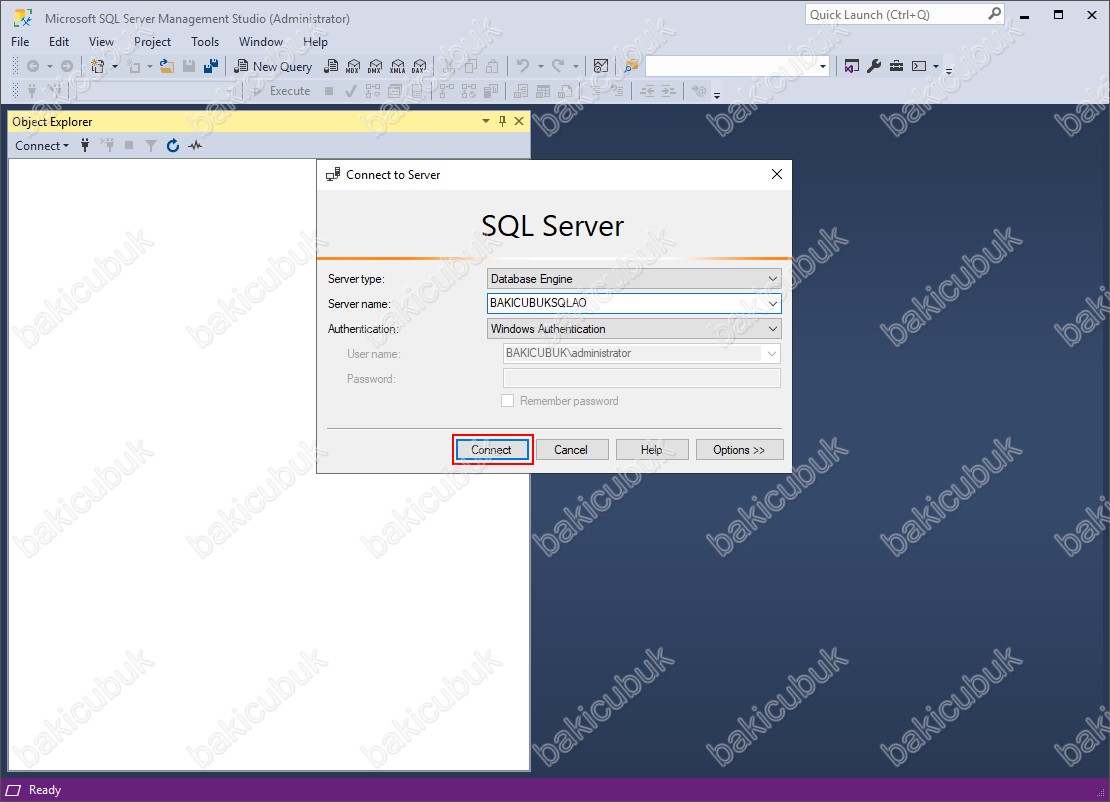Open the Server name dropdown arrow

point(773,304)
